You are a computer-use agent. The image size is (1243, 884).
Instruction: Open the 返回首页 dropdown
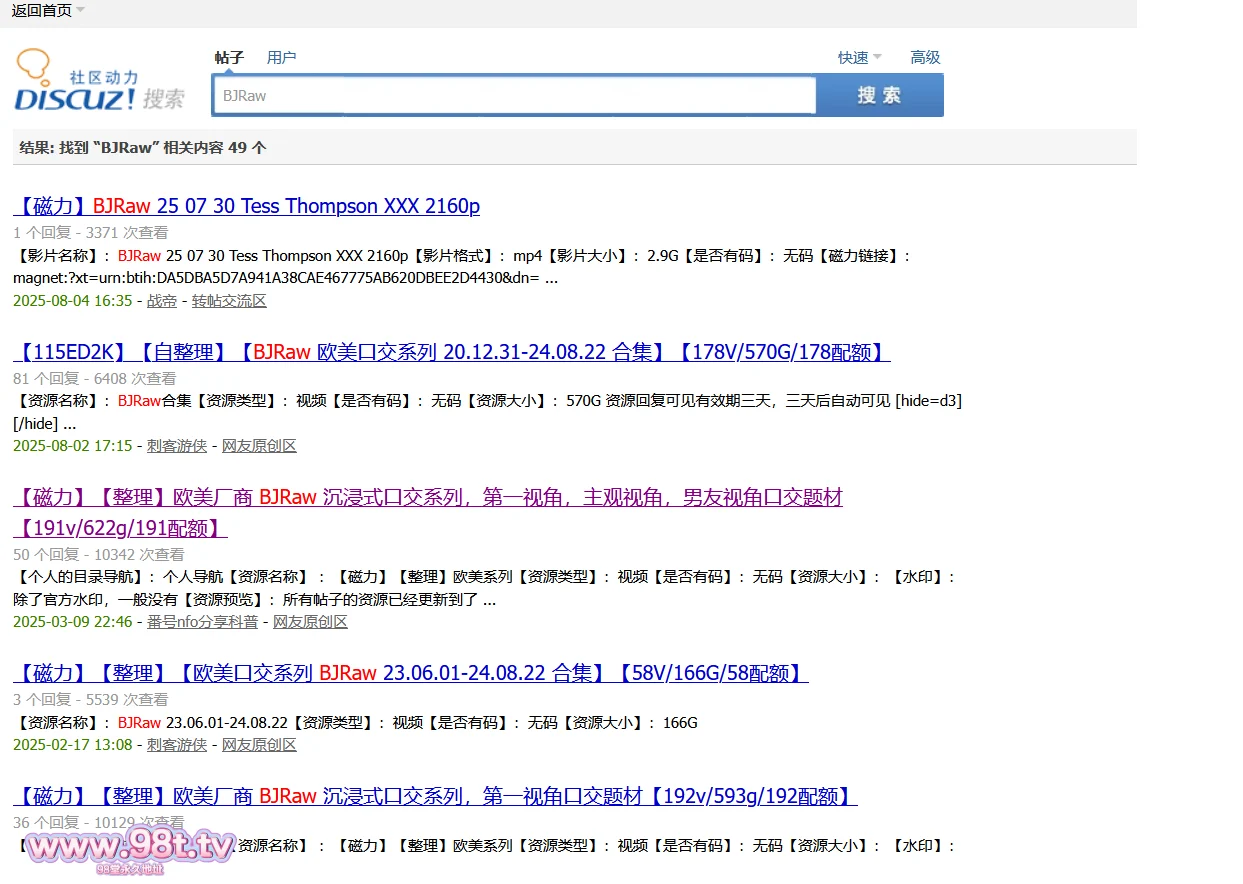click(x=48, y=10)
